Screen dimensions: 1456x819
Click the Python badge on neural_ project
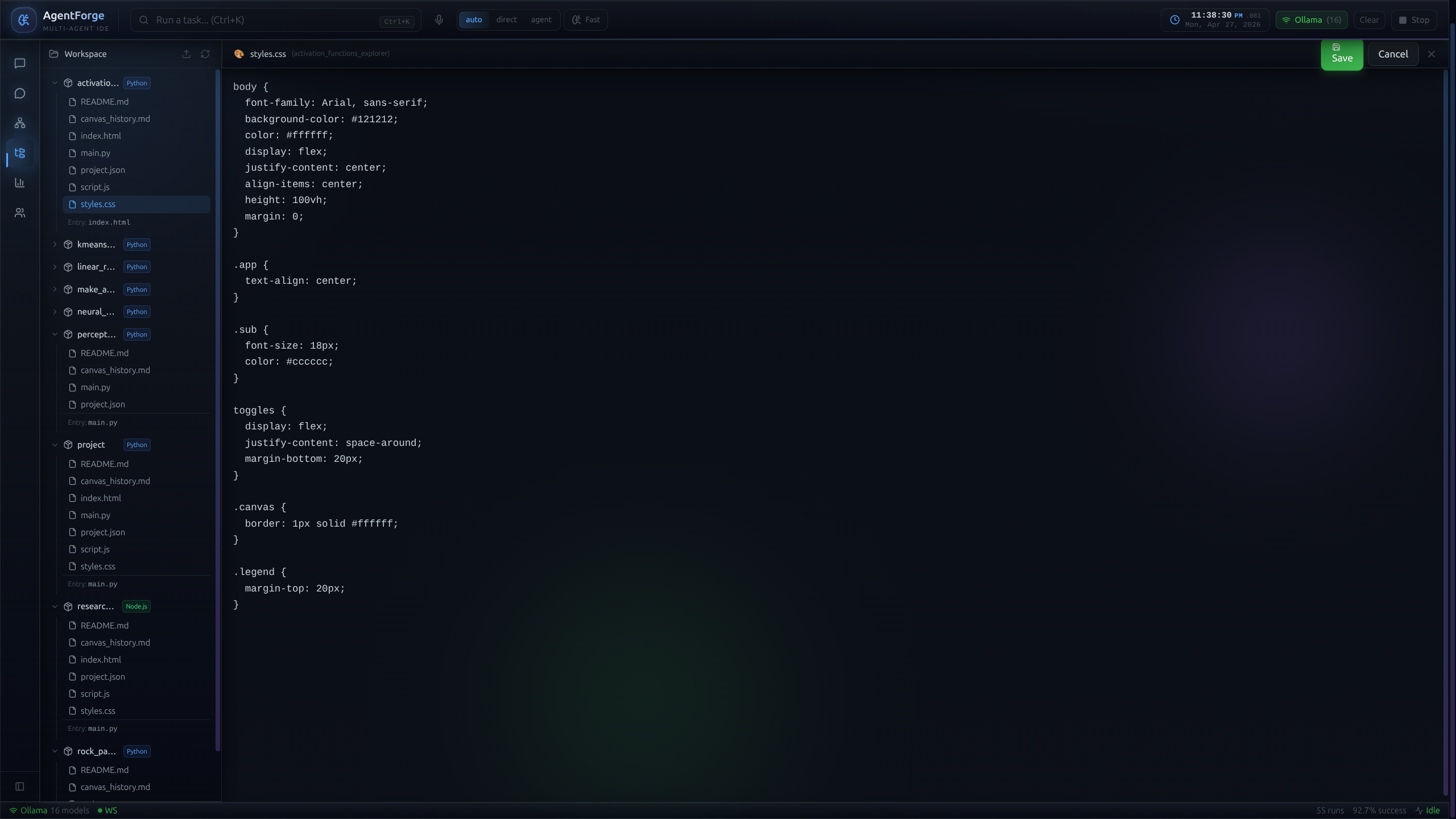pos(136,312)
